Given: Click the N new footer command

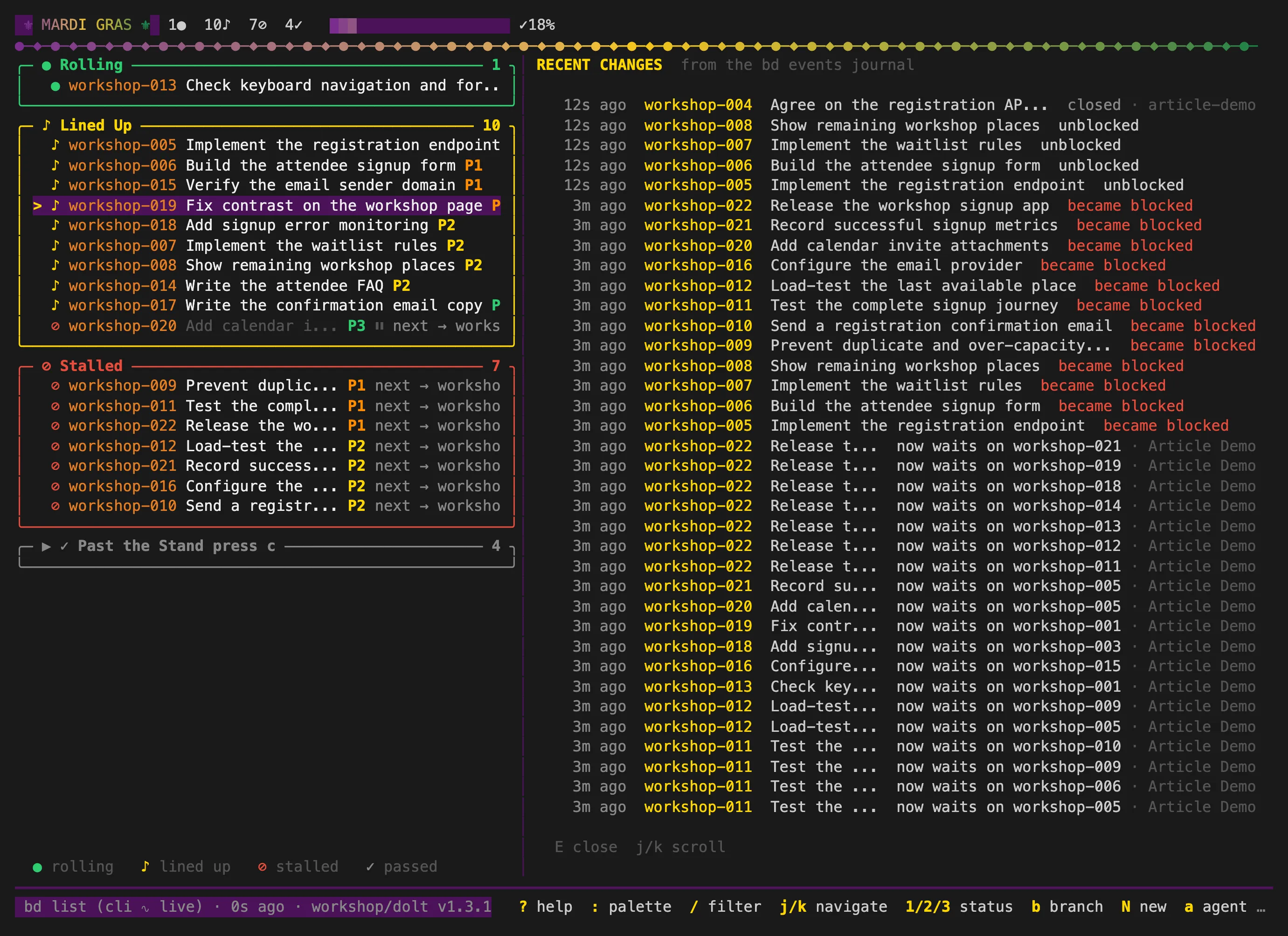Looking at the screenshot, I should [x=1144, y=907].
